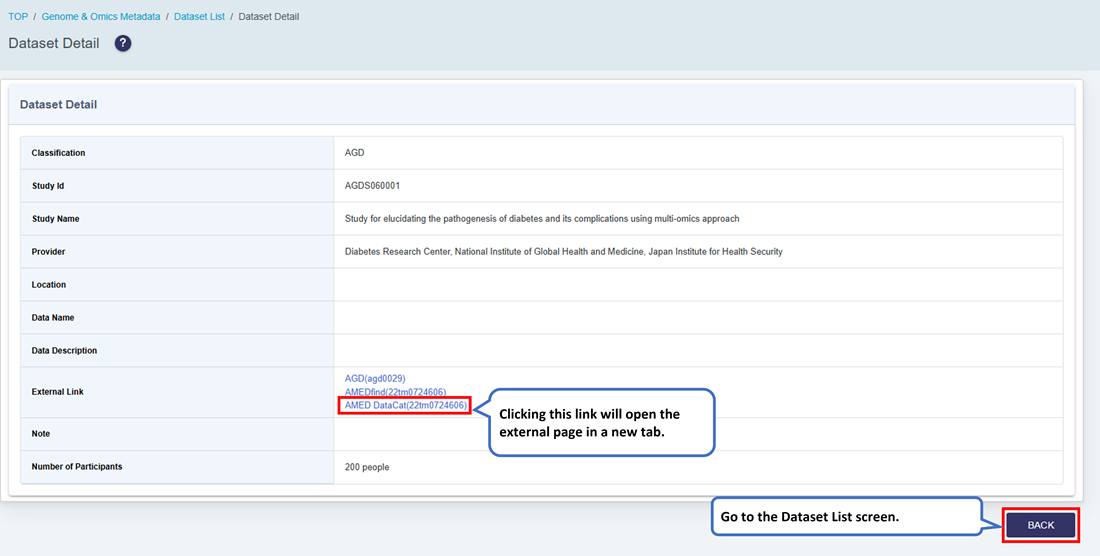Click the Dataset Detail page title
The image size is (1100, 556).
(54, 44)
